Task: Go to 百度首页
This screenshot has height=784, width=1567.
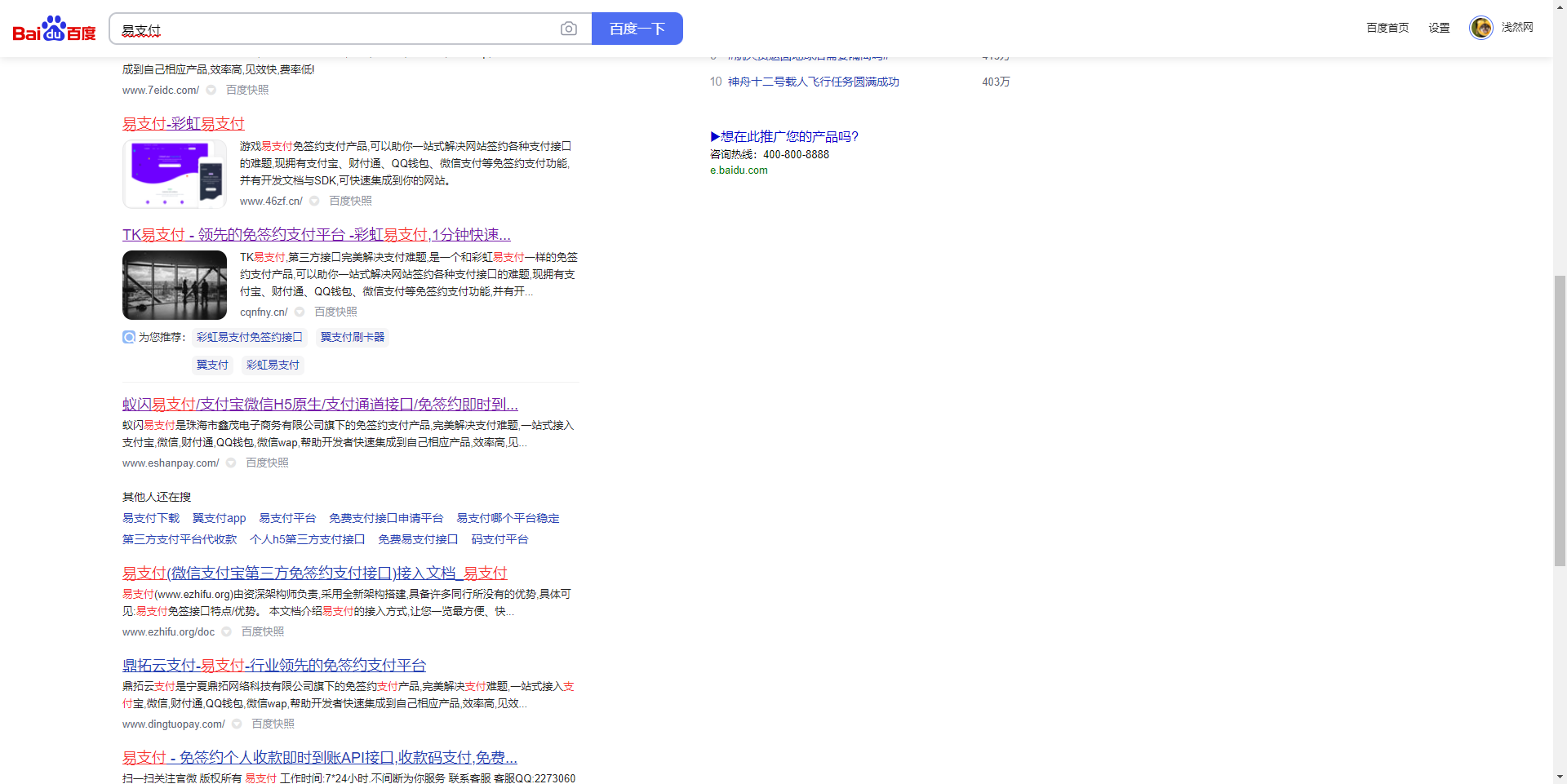Action: pos(1387,28)
